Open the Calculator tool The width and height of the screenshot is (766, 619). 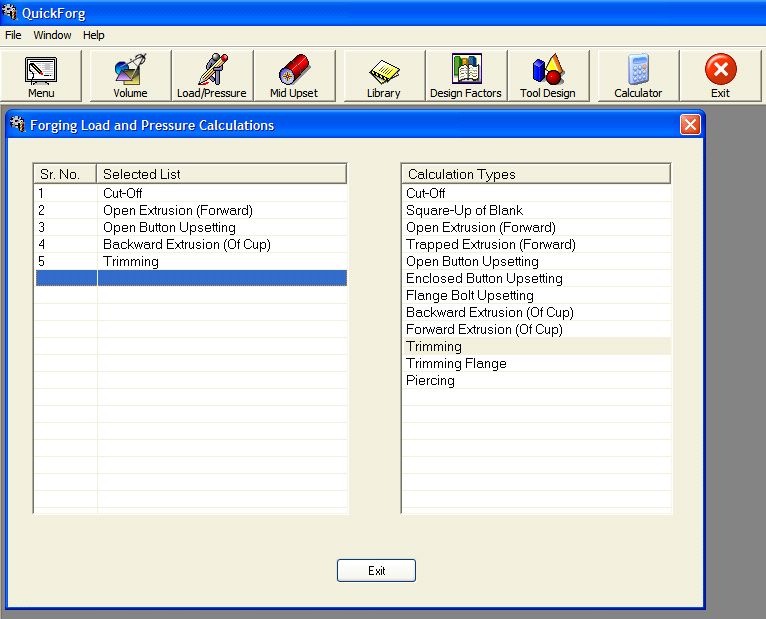coord(638,77)
